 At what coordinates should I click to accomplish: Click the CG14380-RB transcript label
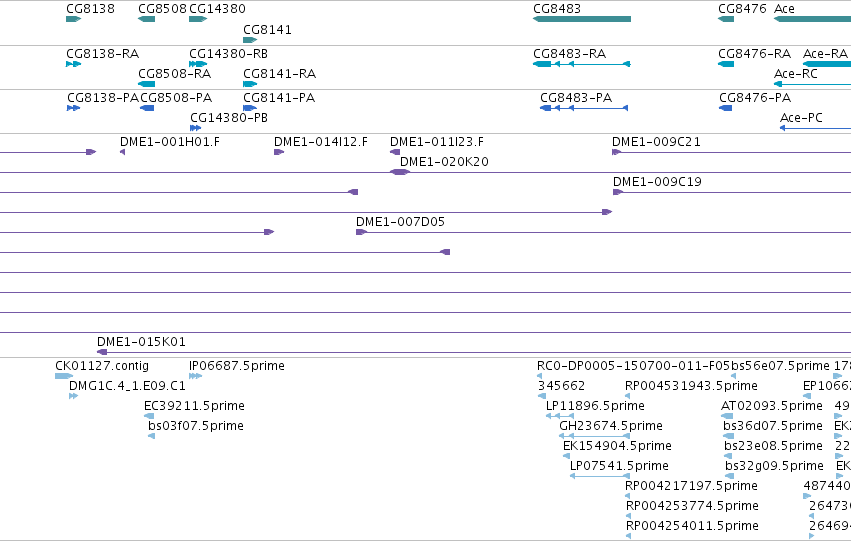point(228,54)
